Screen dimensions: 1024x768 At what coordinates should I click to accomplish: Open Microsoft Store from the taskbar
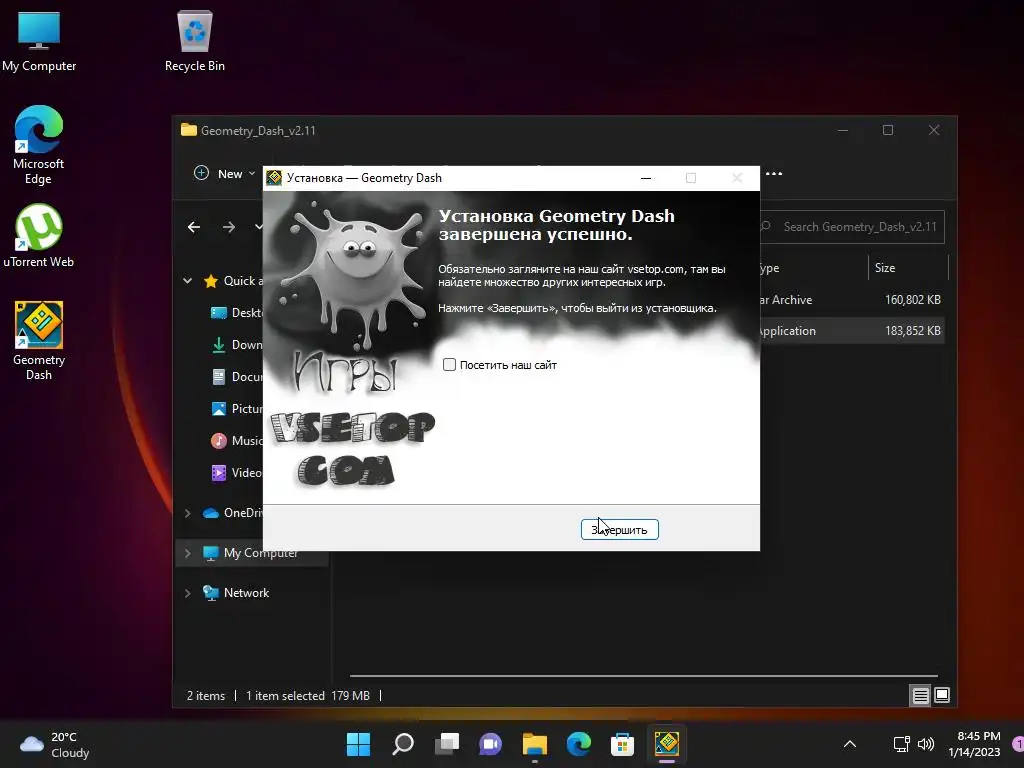622,744
